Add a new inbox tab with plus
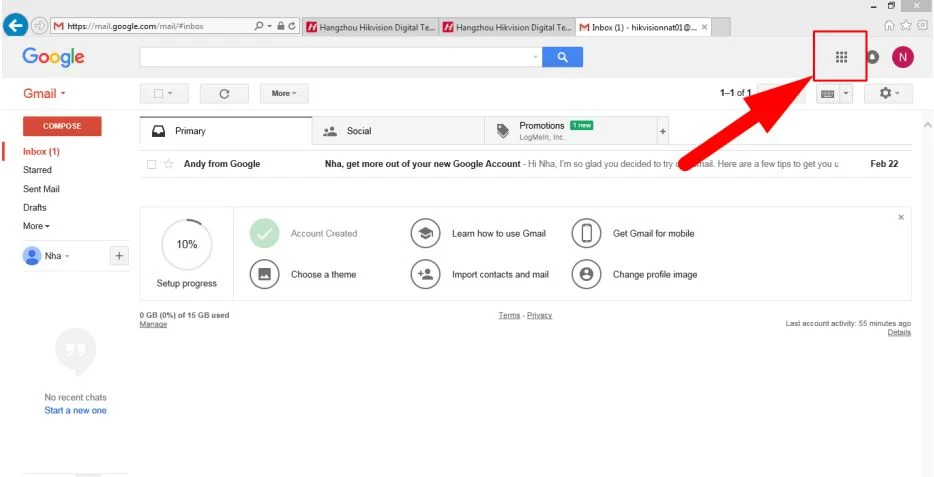 pyautogui.click(x=662, y=132)
